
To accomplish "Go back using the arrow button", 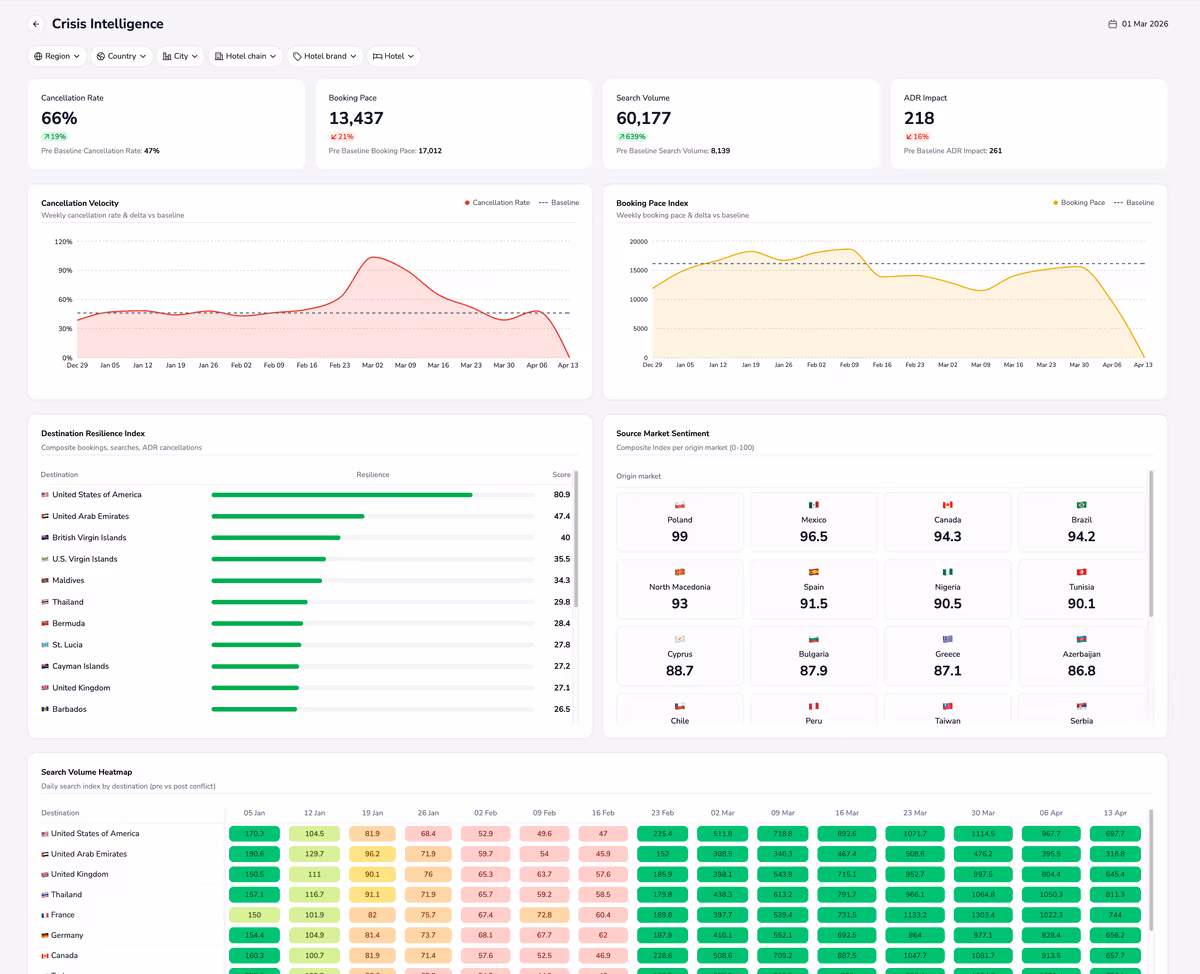I will coord(36,24).
